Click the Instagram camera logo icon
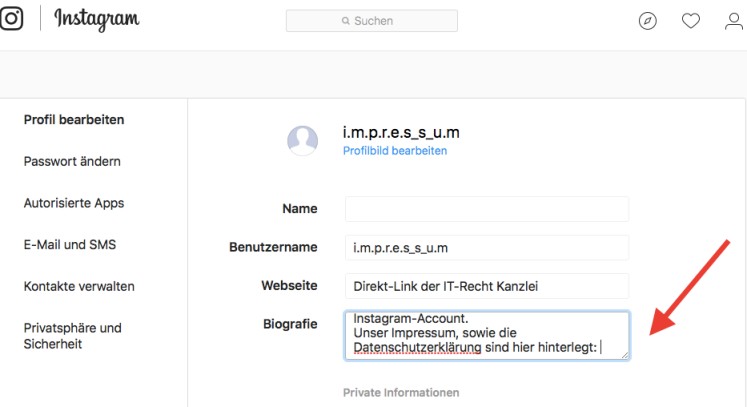The width and height of the screenshot is (747, 407). point(11,20)
